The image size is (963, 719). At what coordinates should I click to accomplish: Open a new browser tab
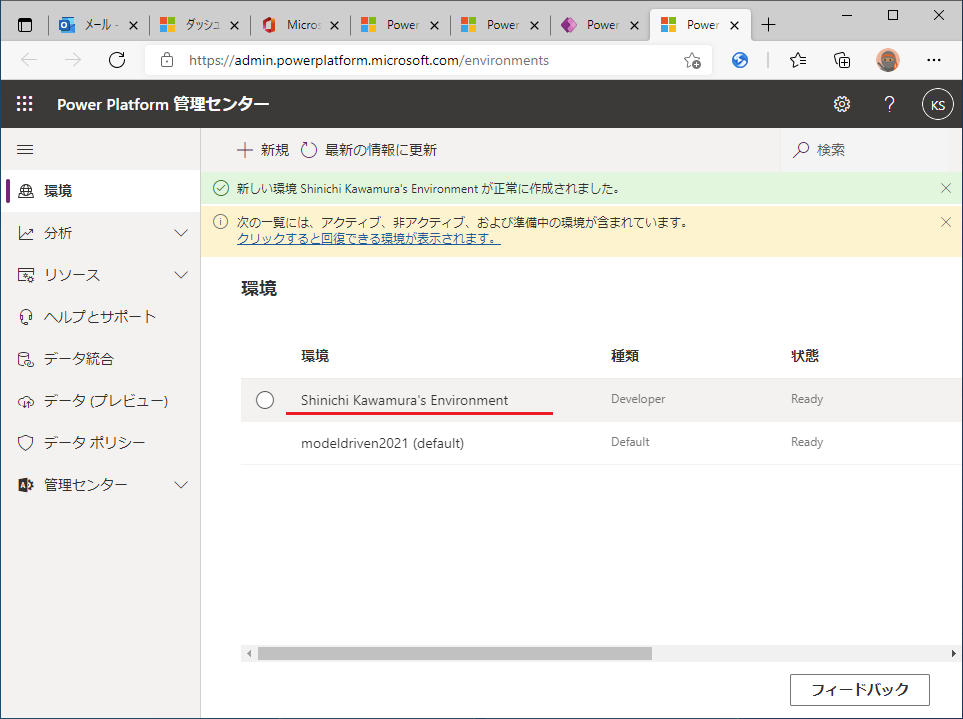[768, 25]
